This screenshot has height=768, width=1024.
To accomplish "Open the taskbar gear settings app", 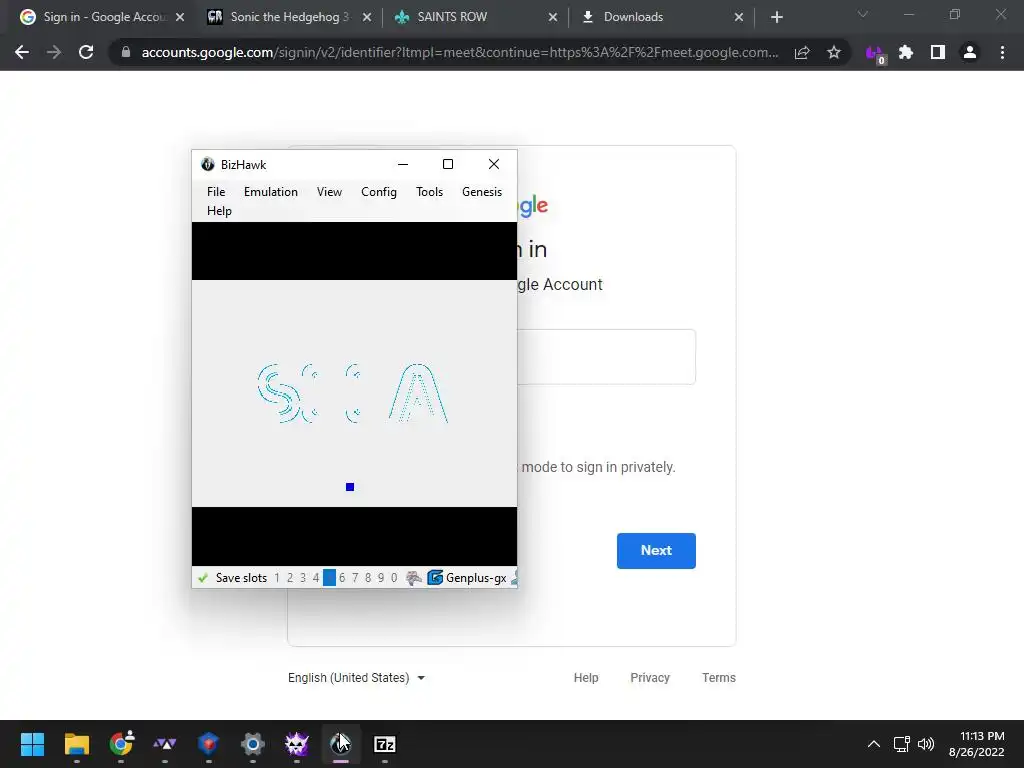I will tap(253, 744).
